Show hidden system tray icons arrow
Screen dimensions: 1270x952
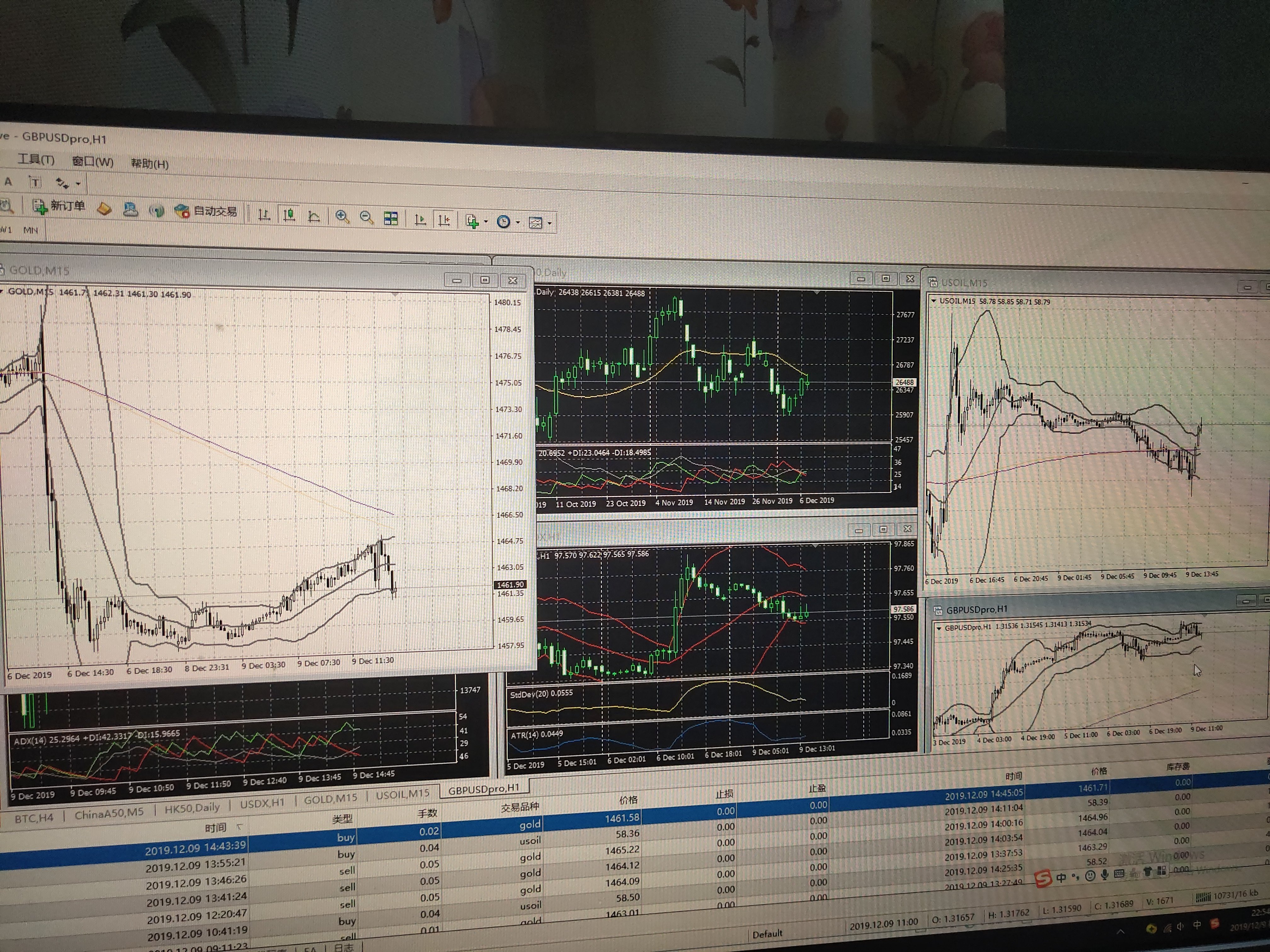[x=1121, y=932]
